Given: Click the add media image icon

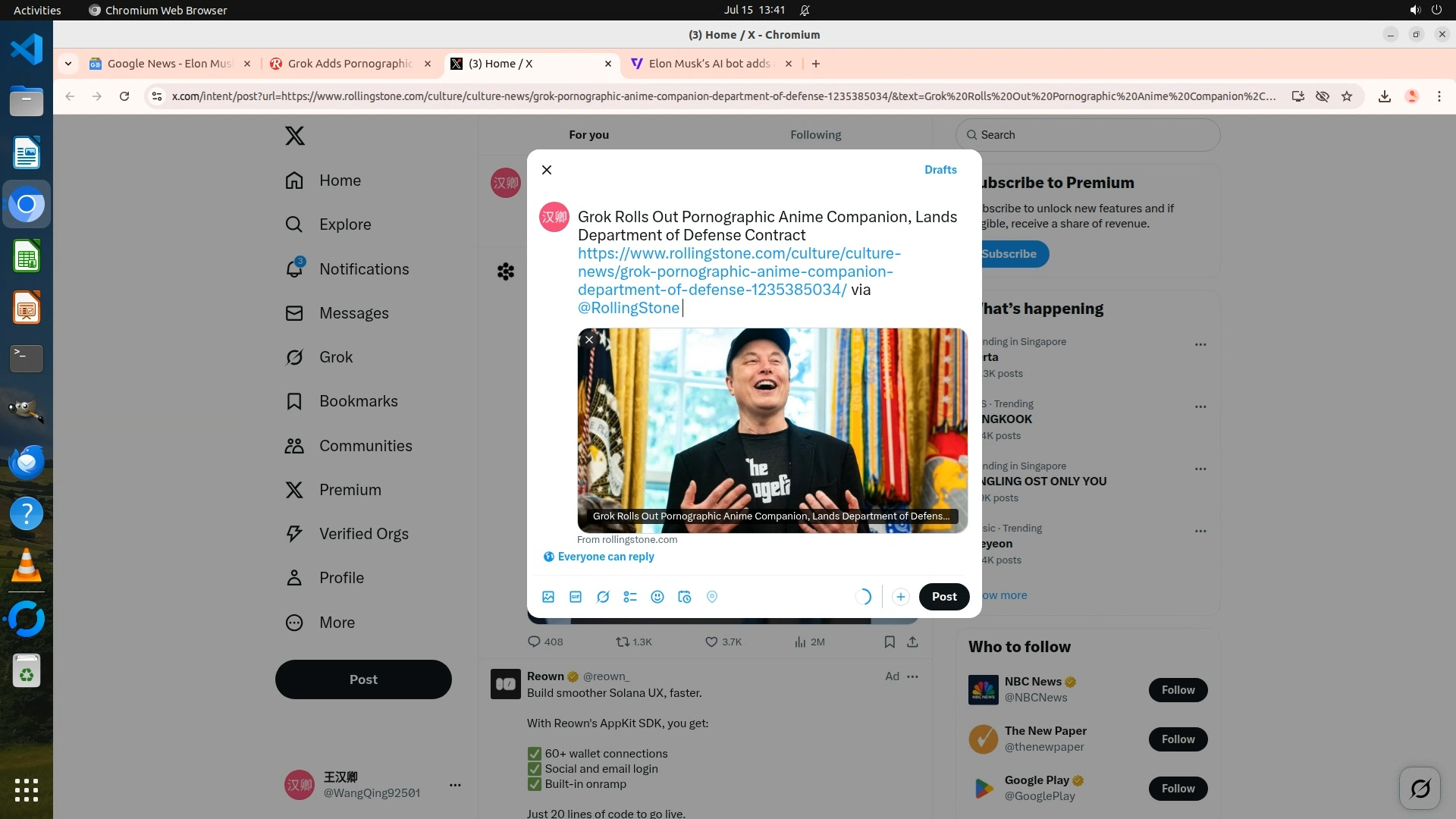Looking at the screenshot, I should click(548, 597).
